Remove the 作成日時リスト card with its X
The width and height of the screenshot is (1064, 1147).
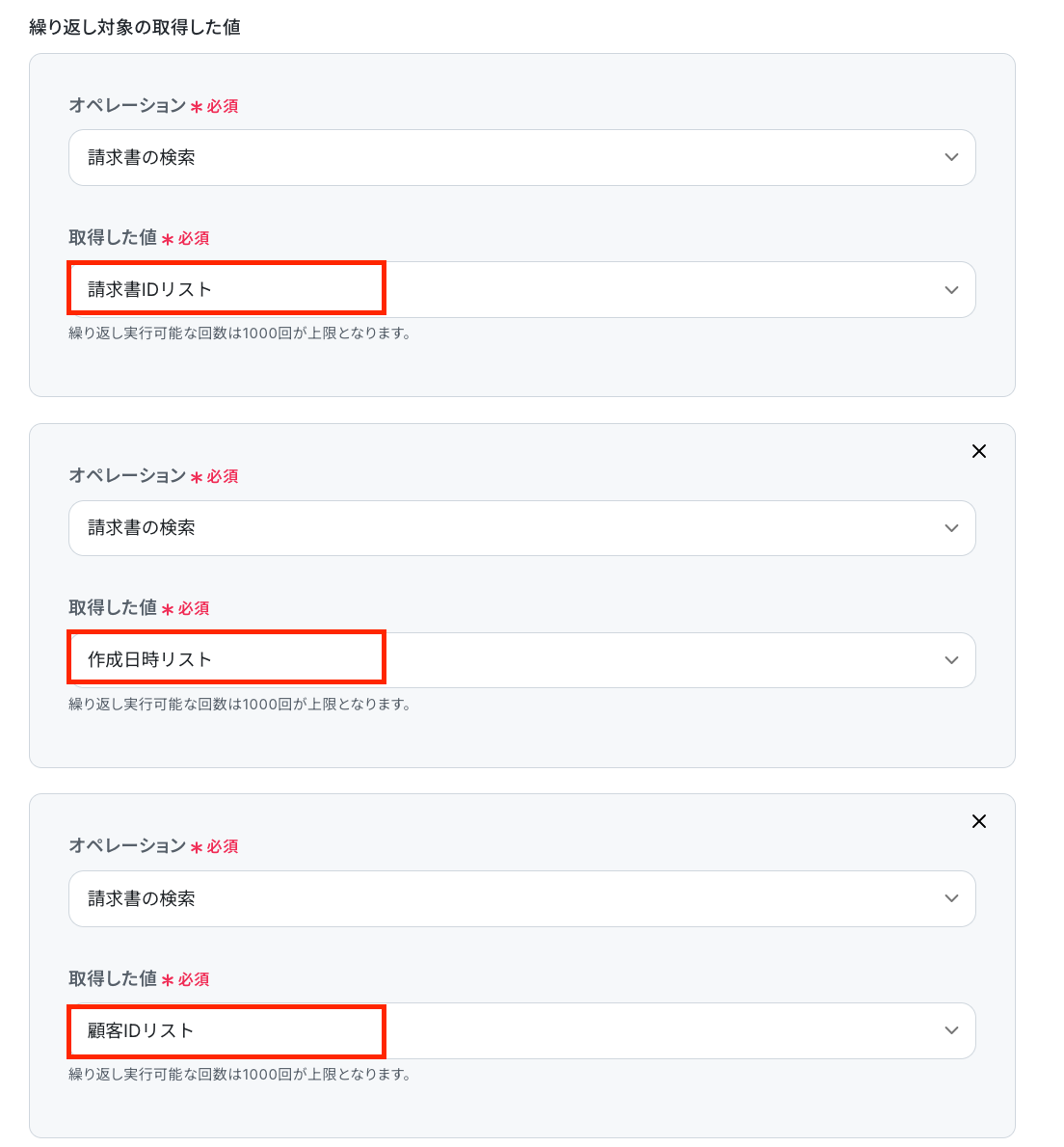coord(979,451)
